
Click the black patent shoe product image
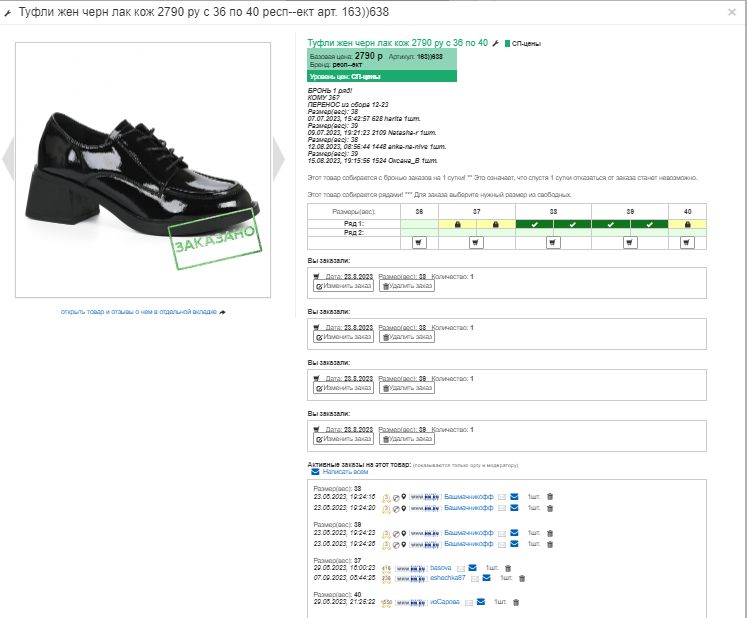[x=143, y=170]
